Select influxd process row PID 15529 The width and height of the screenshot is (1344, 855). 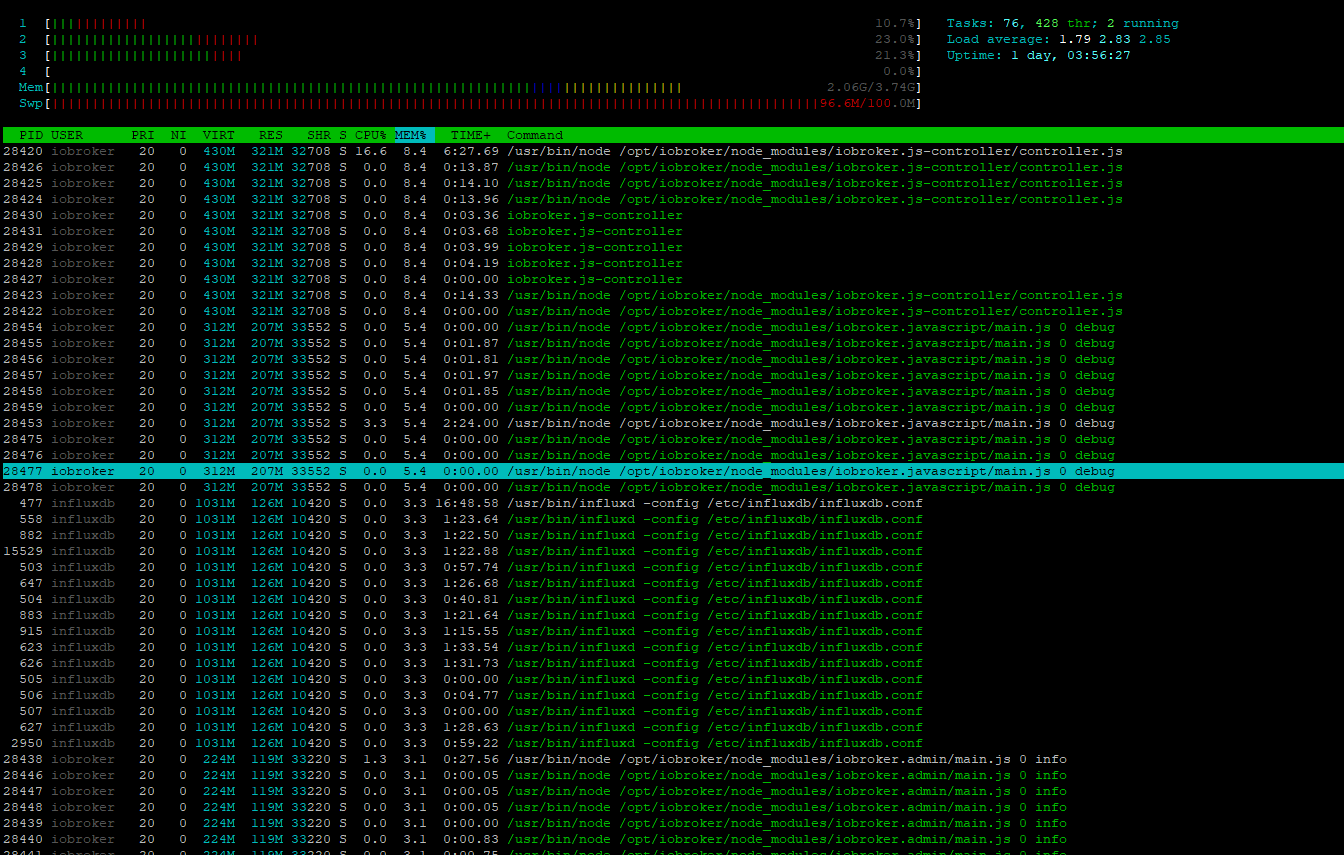pyautogui.click(x=672, y=551)
